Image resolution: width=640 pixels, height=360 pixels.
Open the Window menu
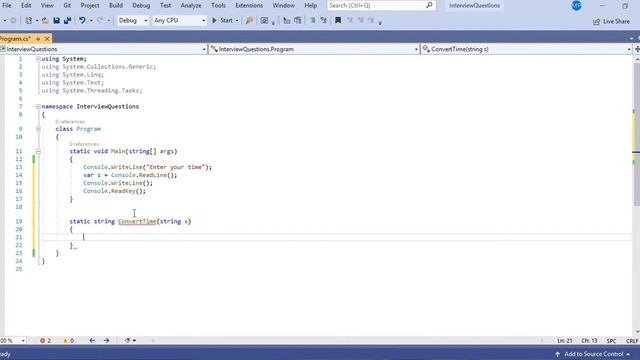(x=283, y=5)
